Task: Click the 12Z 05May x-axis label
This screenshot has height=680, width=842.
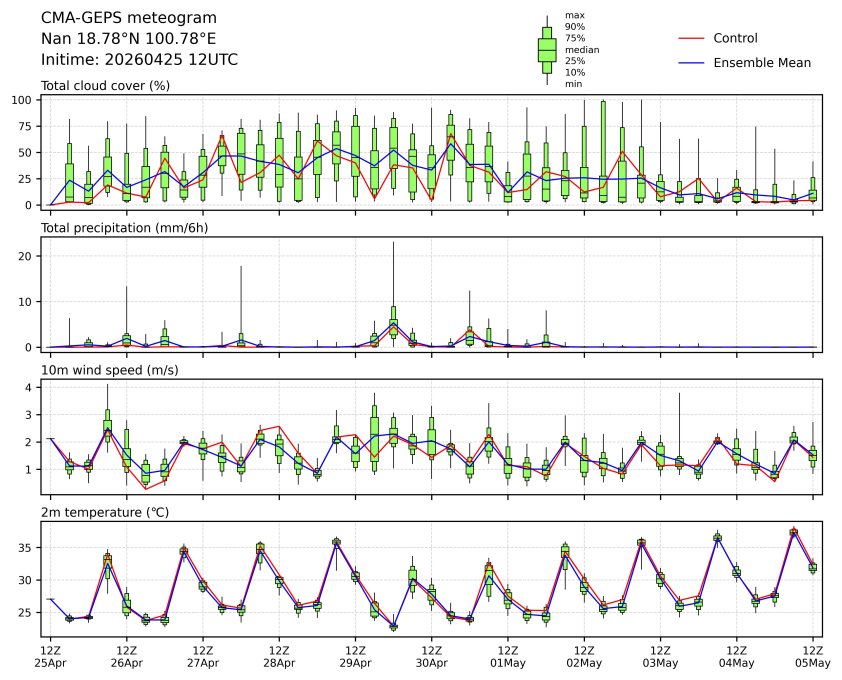Action: tap(812, 655)
